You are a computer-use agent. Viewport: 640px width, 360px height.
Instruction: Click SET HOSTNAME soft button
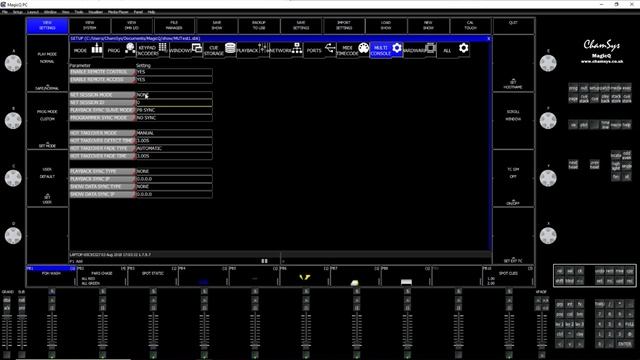pos(513,63)
